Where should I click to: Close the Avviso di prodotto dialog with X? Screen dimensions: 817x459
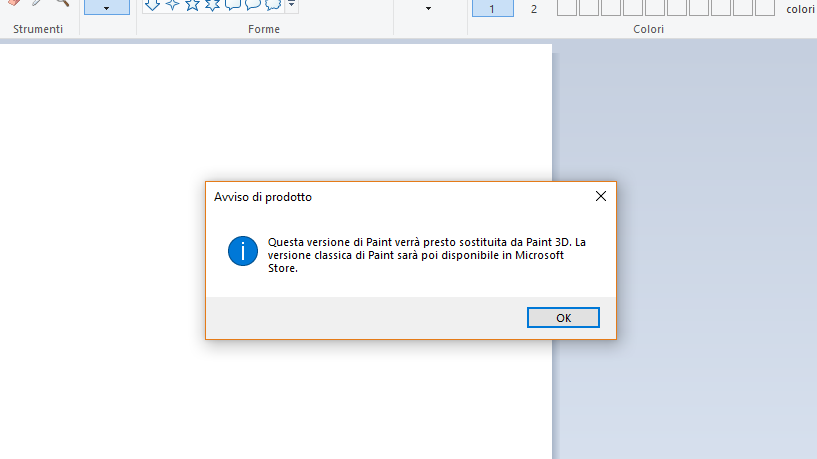[x=601, y=196]
